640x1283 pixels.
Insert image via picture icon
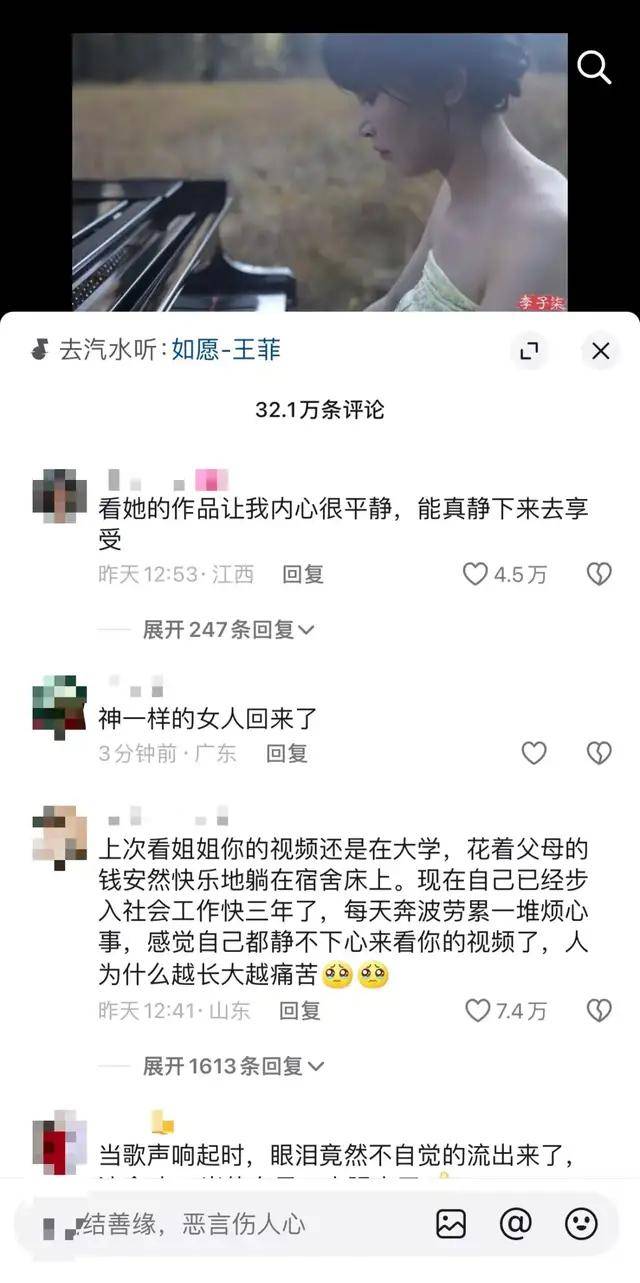pyautogui.click(x=451, y=1224)
